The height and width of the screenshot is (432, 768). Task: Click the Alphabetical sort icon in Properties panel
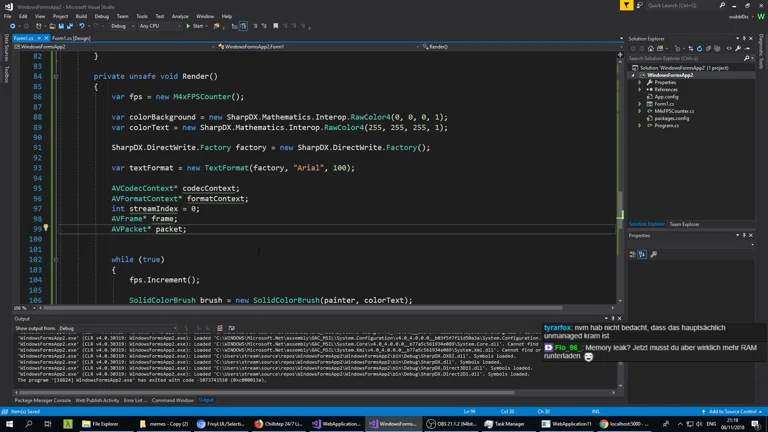(642, 254)
